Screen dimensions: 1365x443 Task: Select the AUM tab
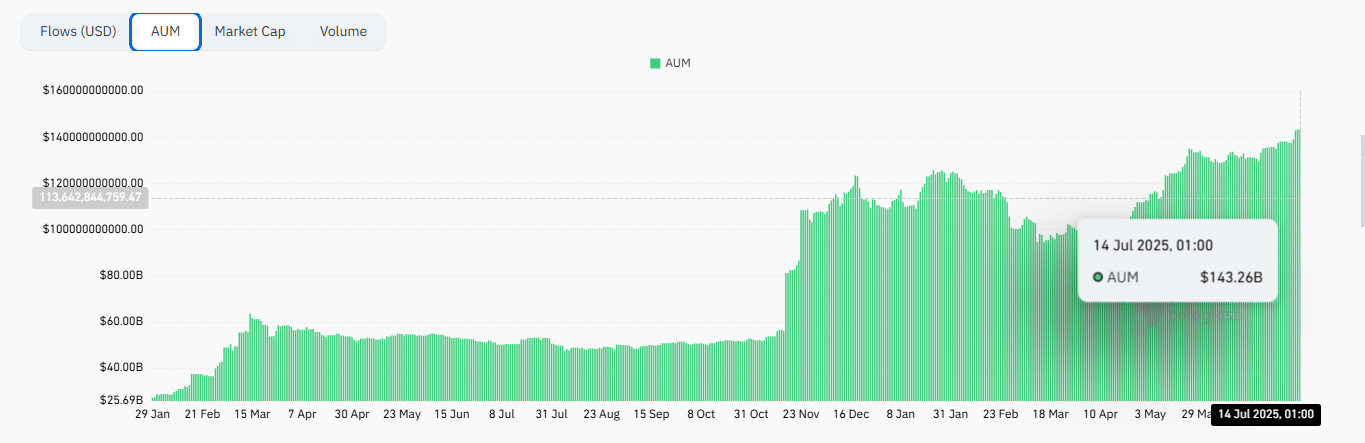click(165, 31)
